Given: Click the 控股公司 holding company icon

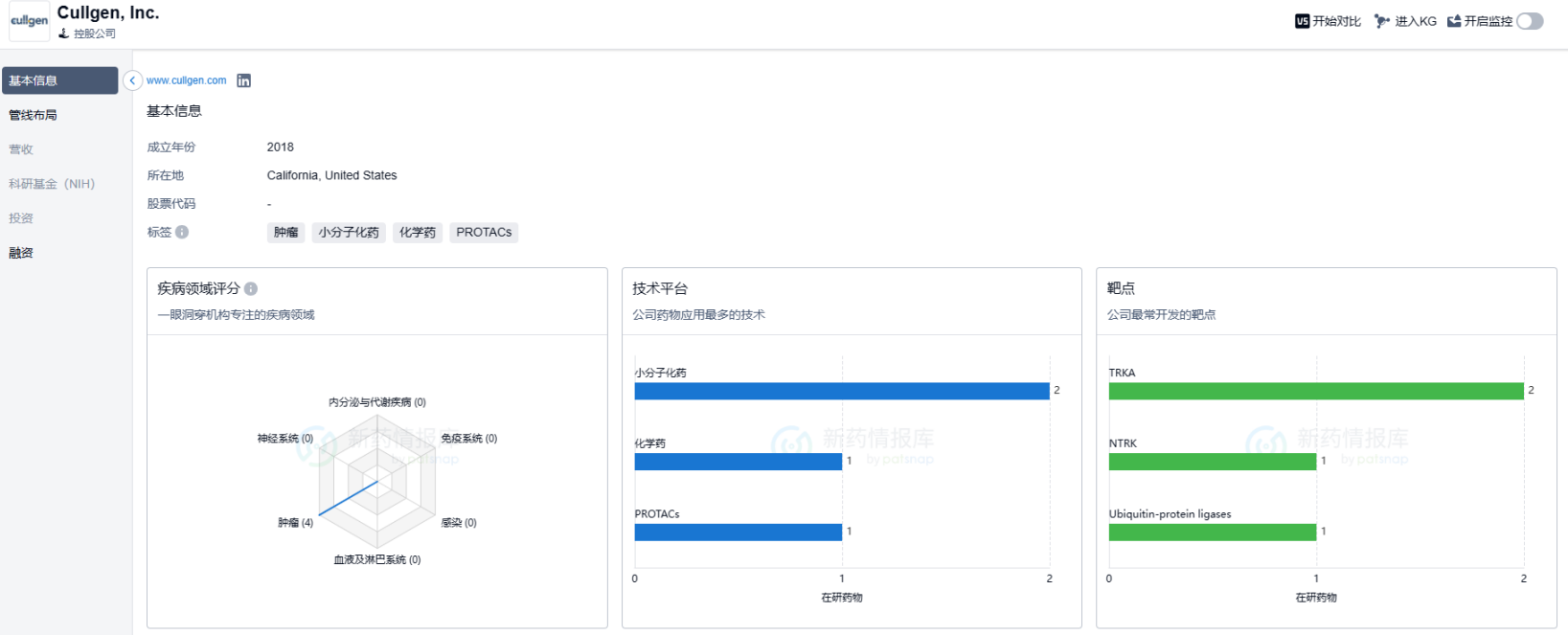Looking at the screenshot, I should [x=64, y=34].
